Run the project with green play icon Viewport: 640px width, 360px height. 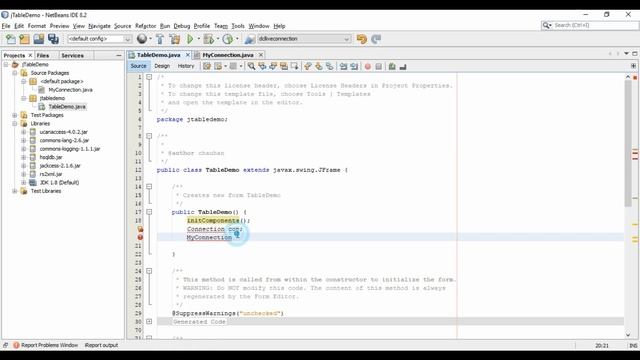click(x=190, y=39)
